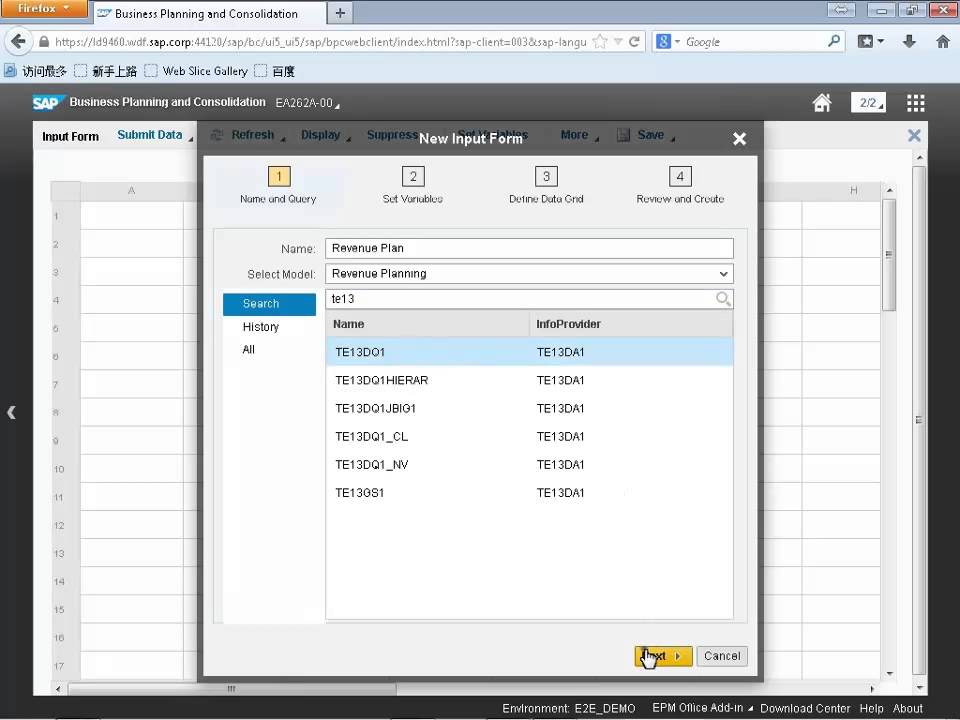Open the 新手上路 bookmark

(x=106, y=71)
